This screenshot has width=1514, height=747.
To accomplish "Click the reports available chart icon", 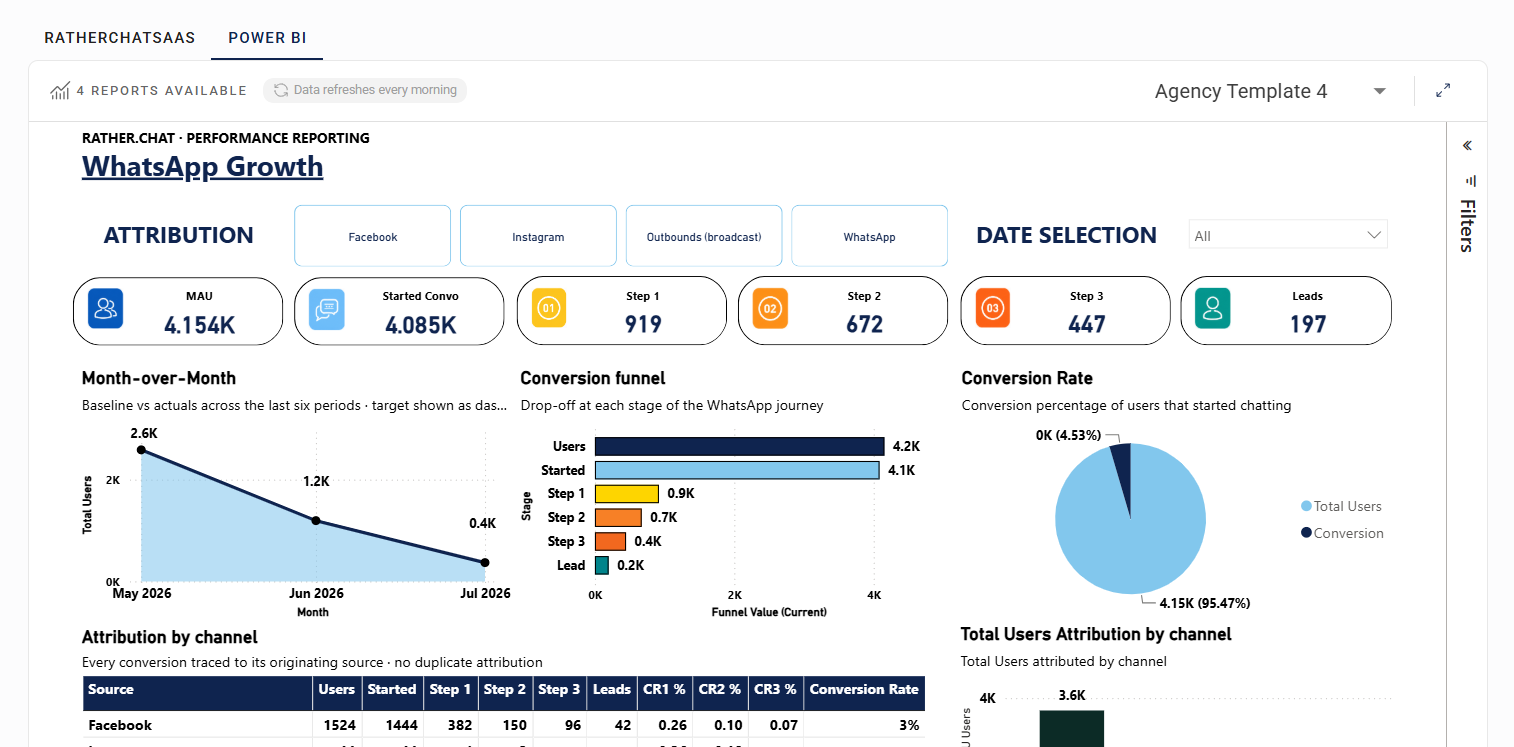I will [x=60, y=91].
